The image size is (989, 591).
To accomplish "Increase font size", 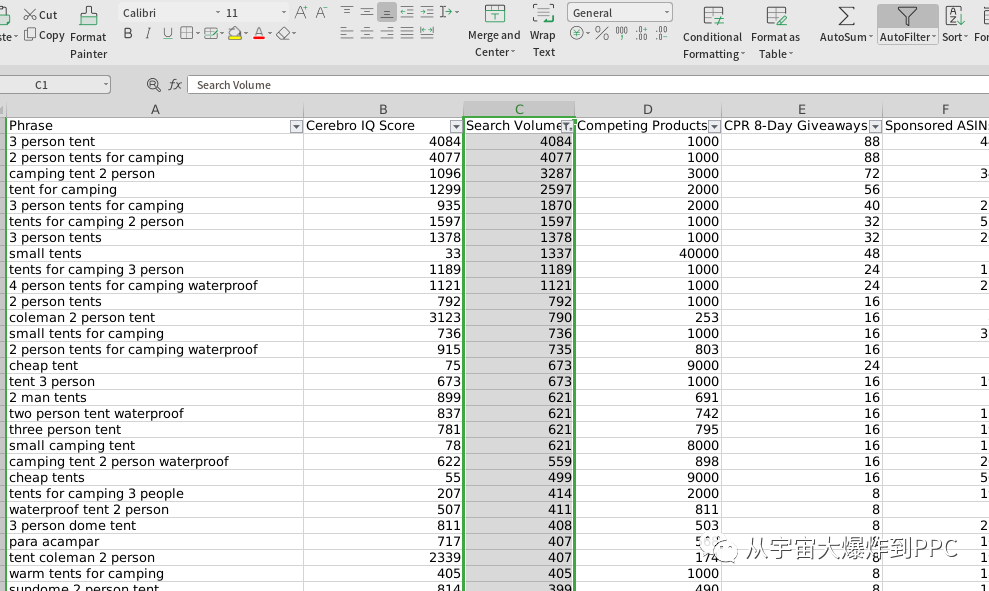I will pos(301,13).
